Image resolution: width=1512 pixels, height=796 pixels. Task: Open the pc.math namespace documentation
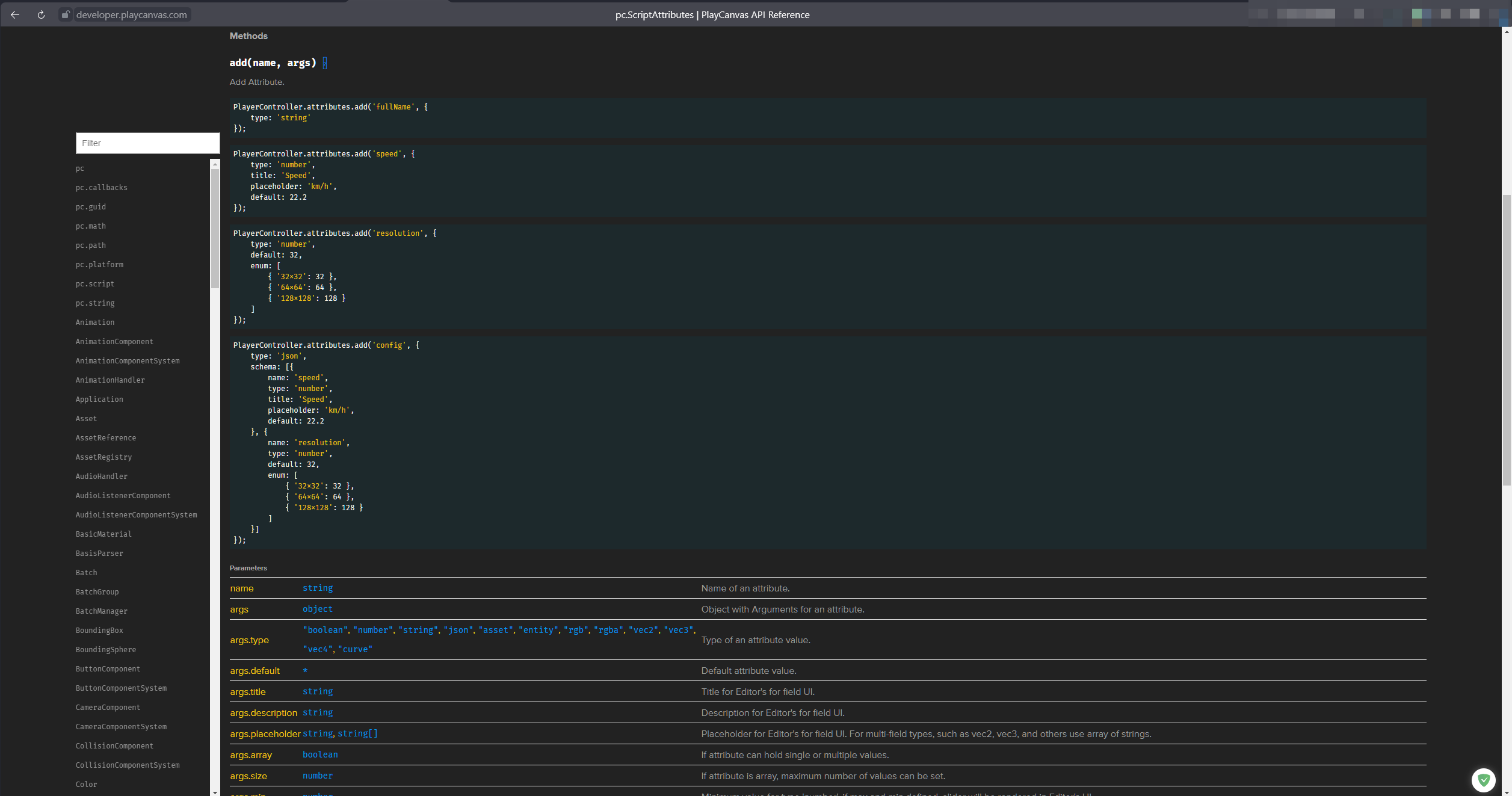[x=90, y=226]
